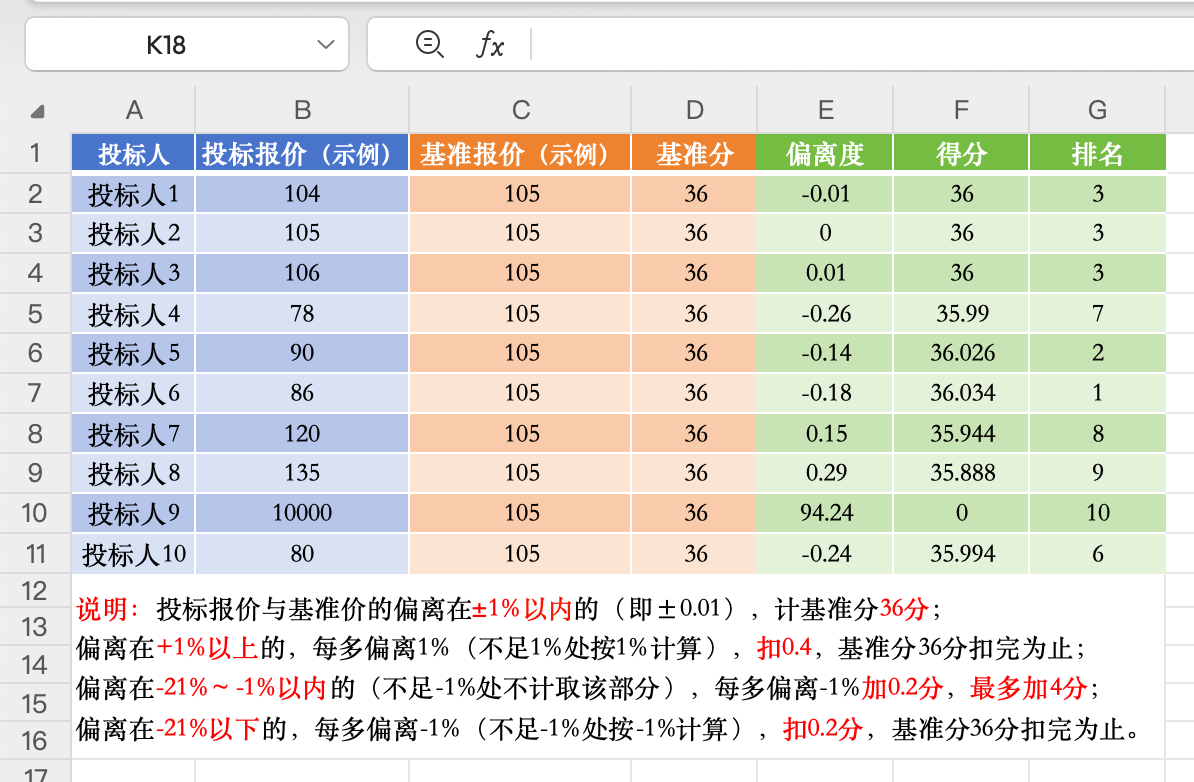This screenshot has width=1194, height=782.
Task: Click deviation cell 0.29
Action: [825, 473]
